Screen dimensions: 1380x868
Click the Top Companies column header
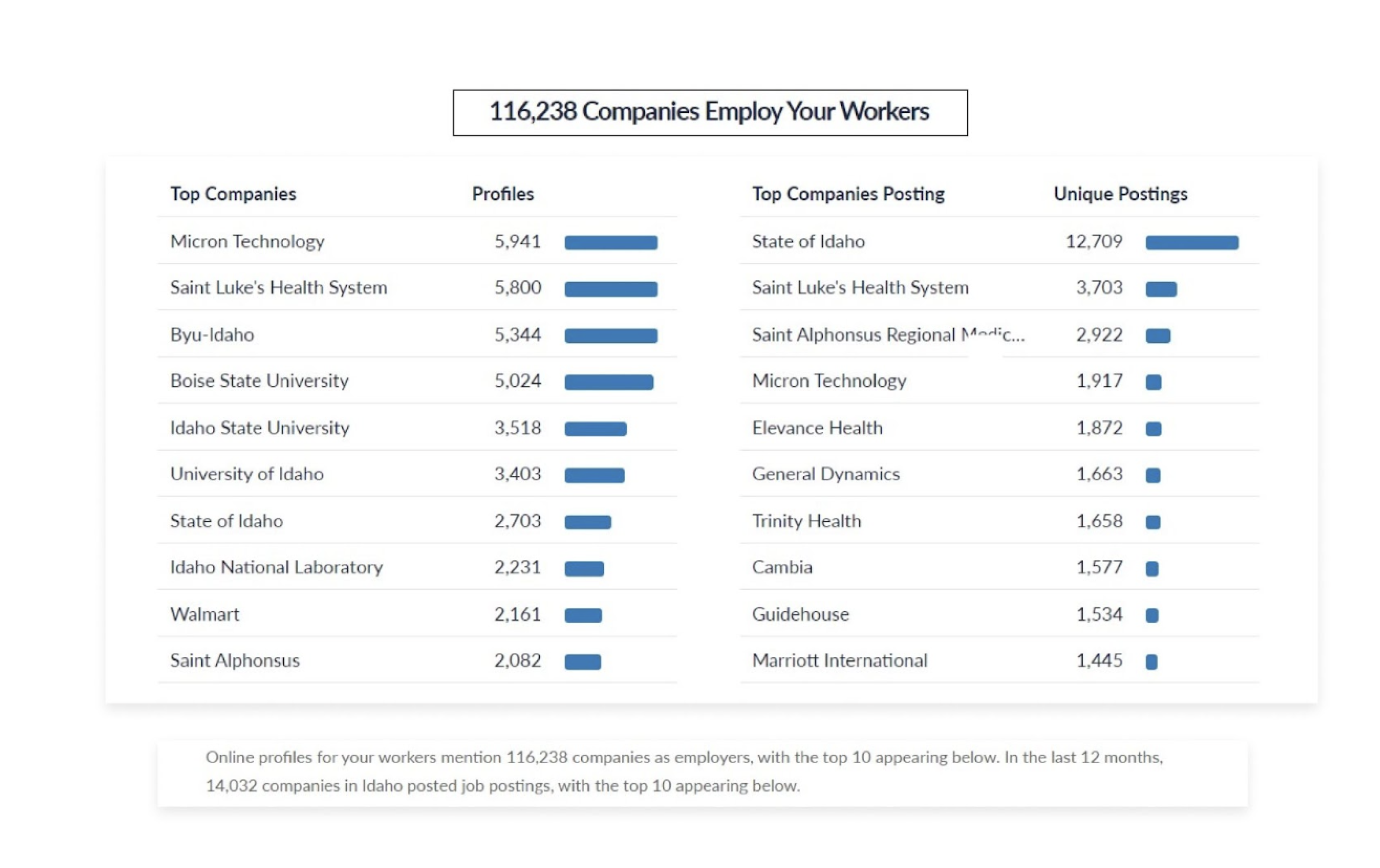click(233, 194)
